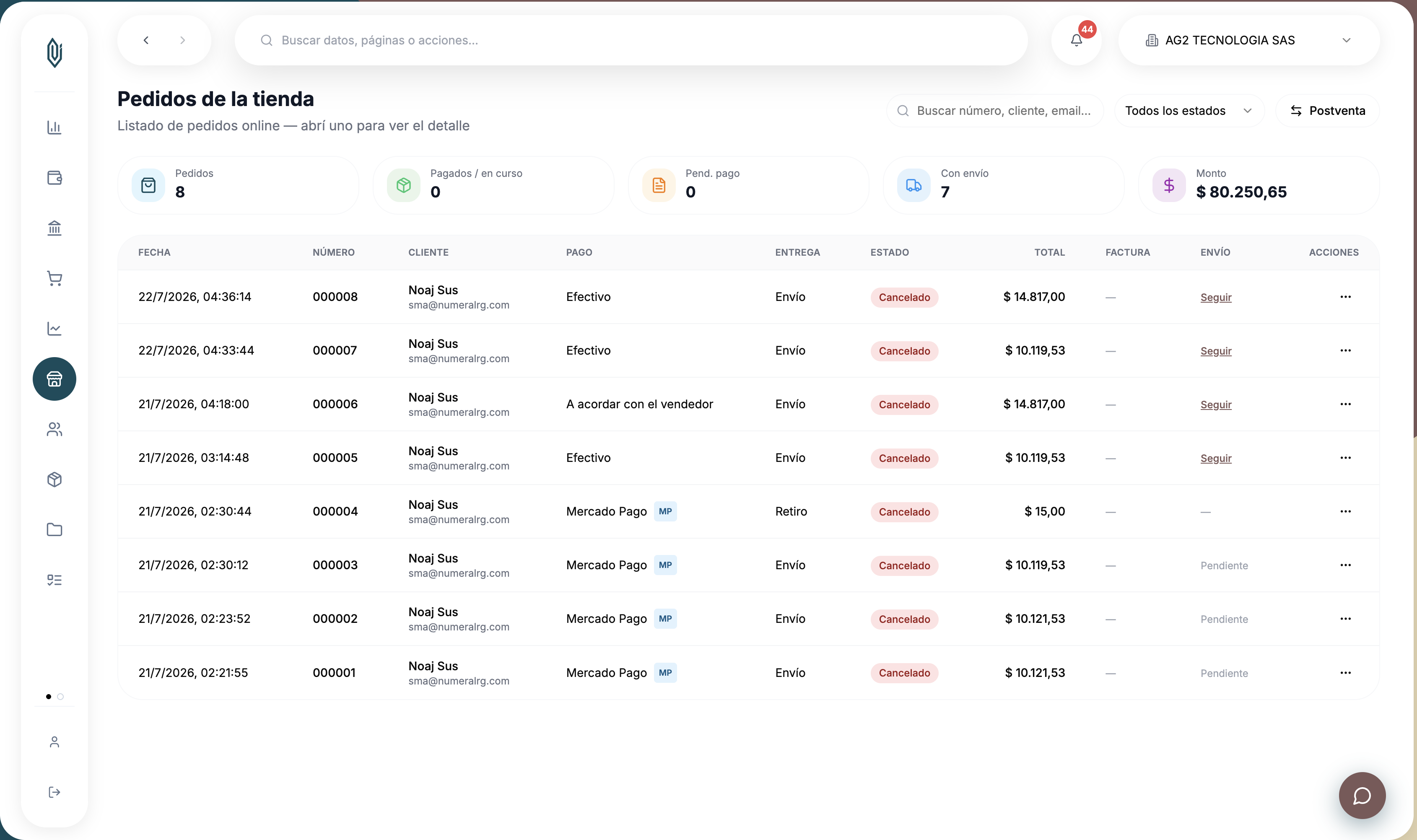This screenshot has height=840, width=1417.
Task: Open the checklist tasks sidebar icon
Action: pos(54,580)
